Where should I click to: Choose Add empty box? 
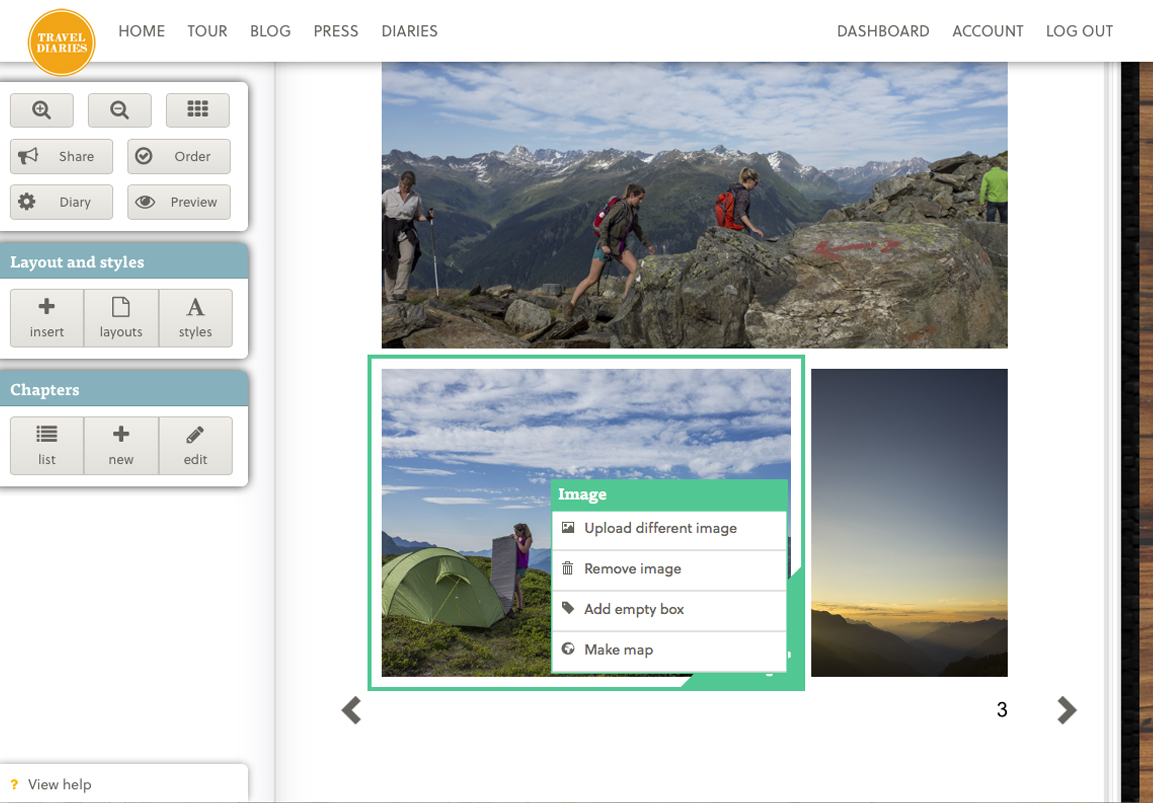pos(669,610)
